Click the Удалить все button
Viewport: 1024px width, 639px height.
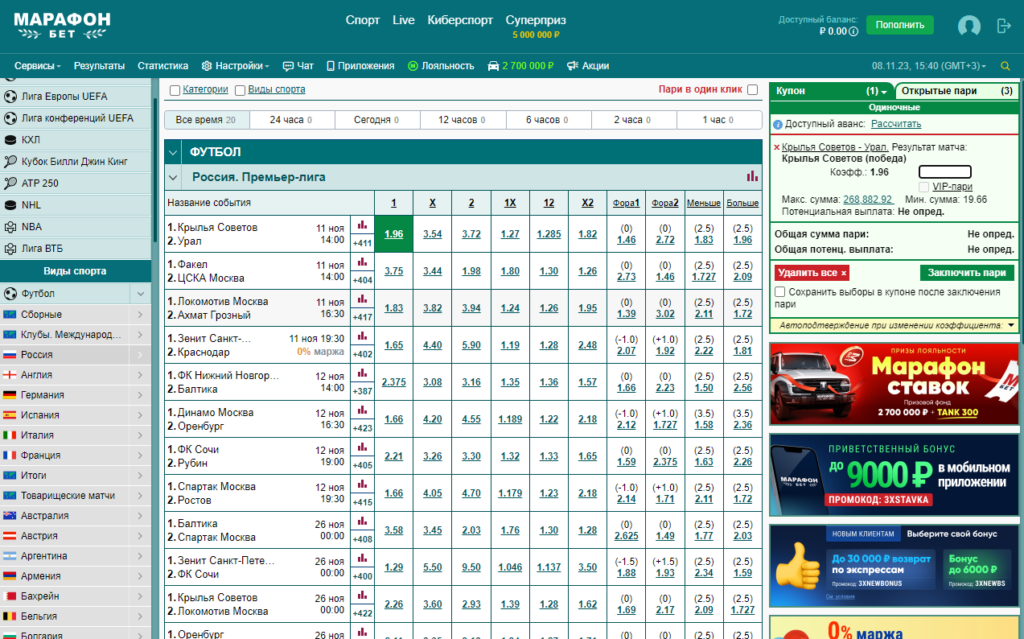pyautogui.click(x=812, y=272)
